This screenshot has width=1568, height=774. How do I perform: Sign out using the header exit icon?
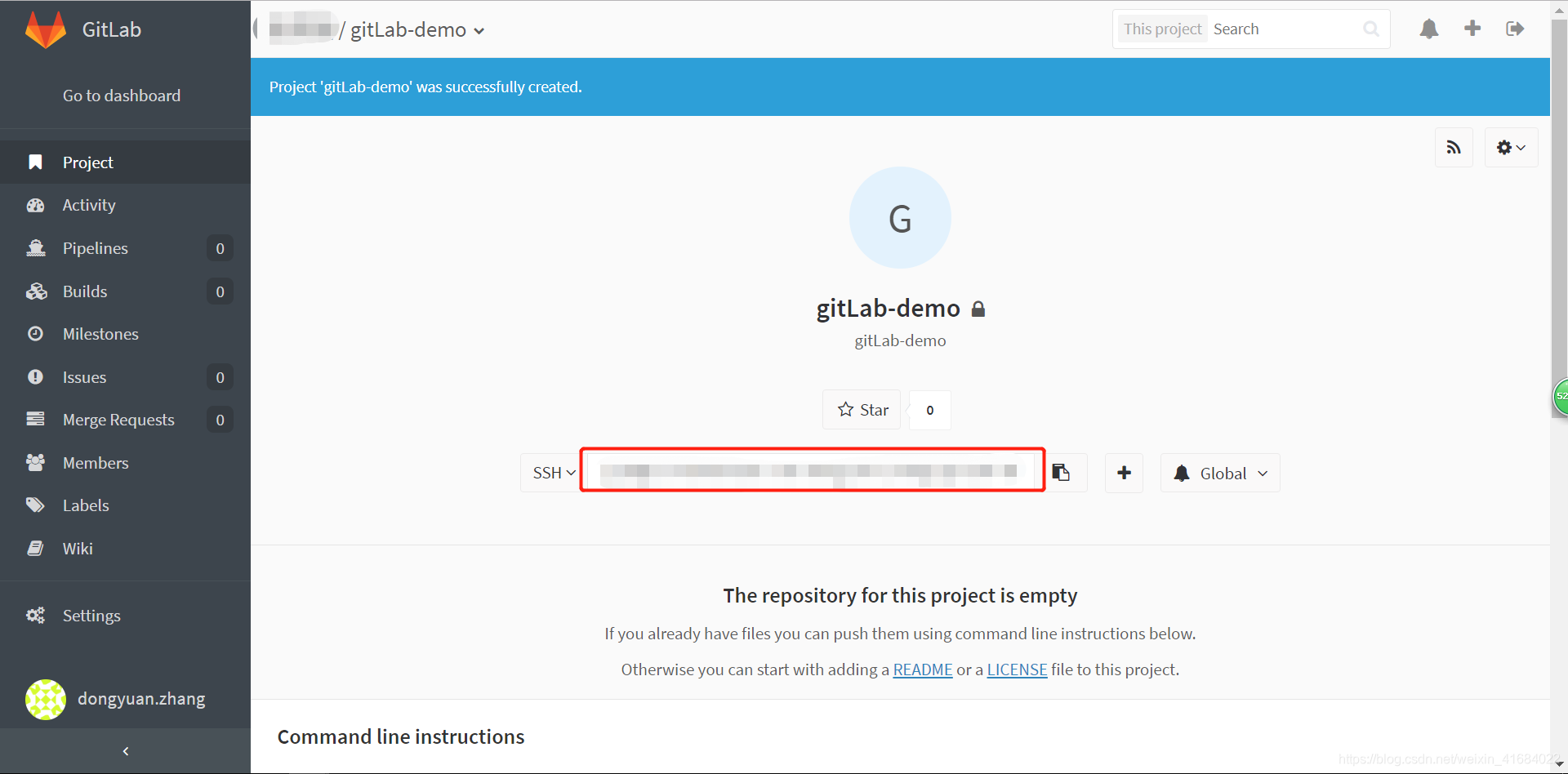(x=1515, y=29)
